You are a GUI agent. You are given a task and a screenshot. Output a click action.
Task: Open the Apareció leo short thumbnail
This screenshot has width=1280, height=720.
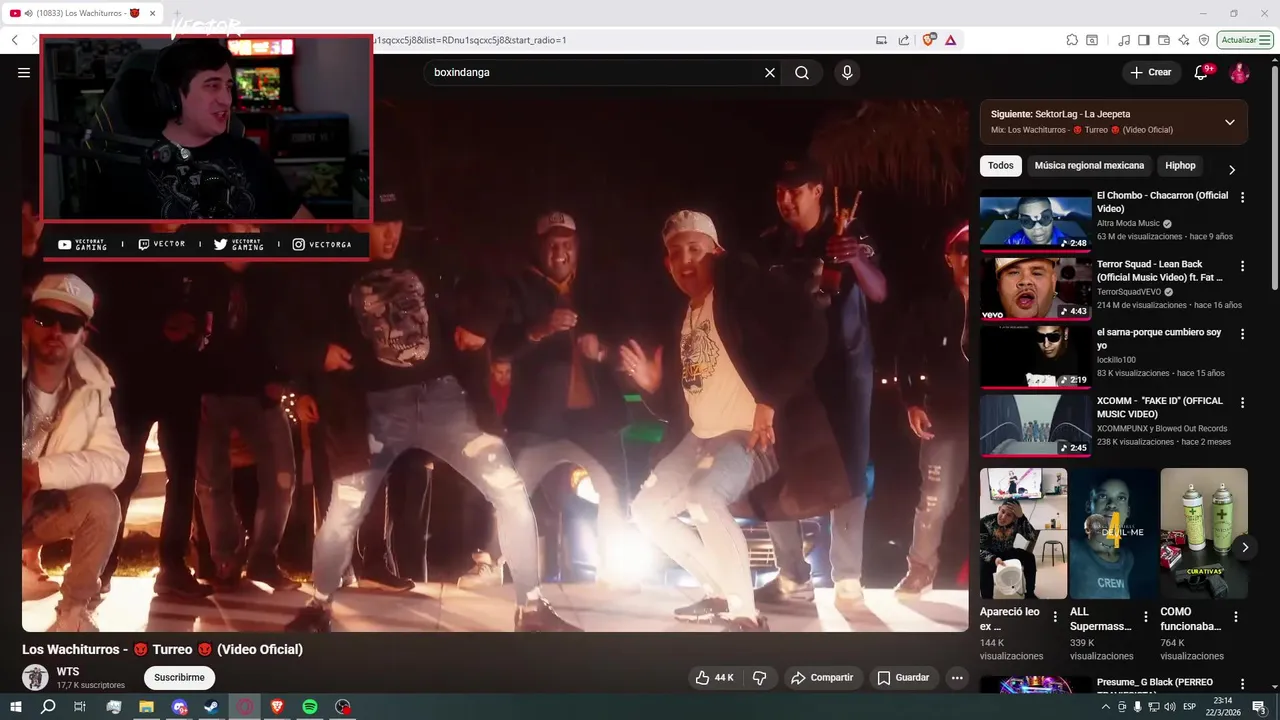pyautogui.click(x=1023, y=533)
